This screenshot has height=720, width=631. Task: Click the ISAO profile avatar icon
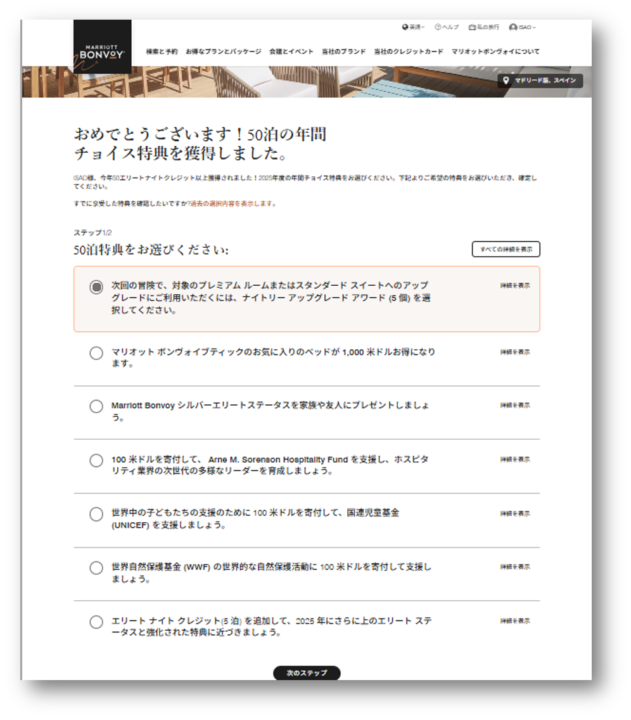513,27
